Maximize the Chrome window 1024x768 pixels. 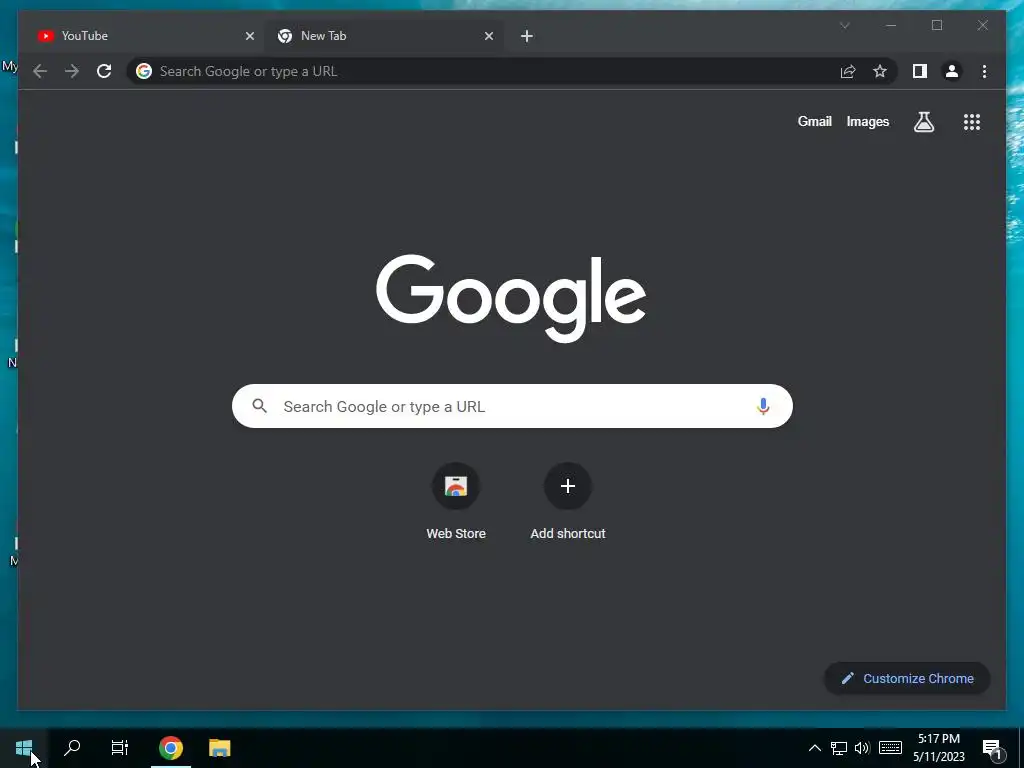[x=936, y=25]
